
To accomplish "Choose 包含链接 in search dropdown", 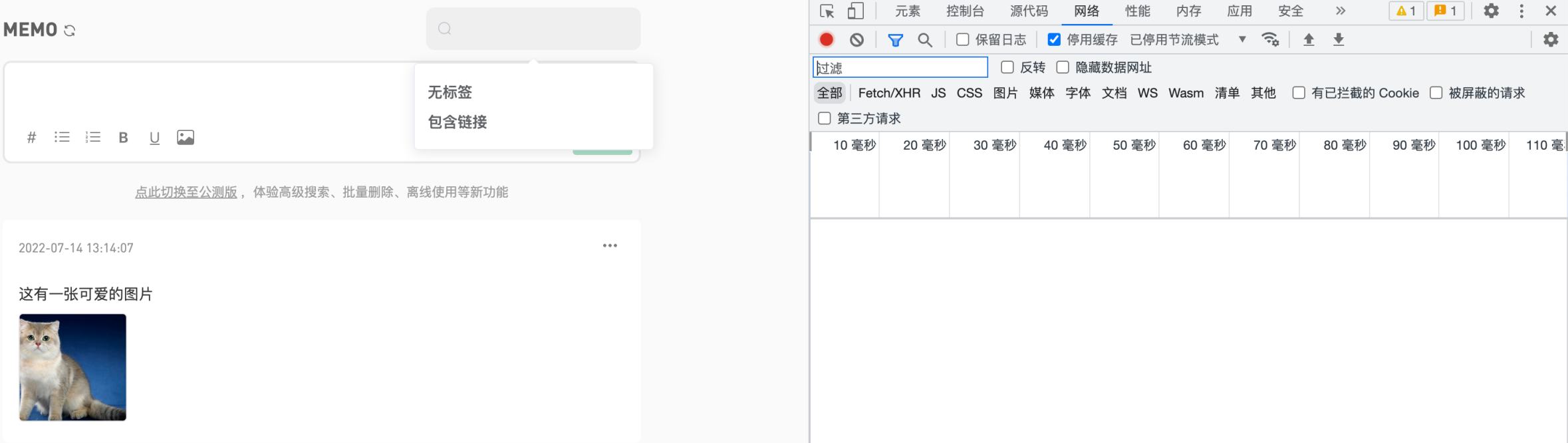I will [x=457, y=122].
